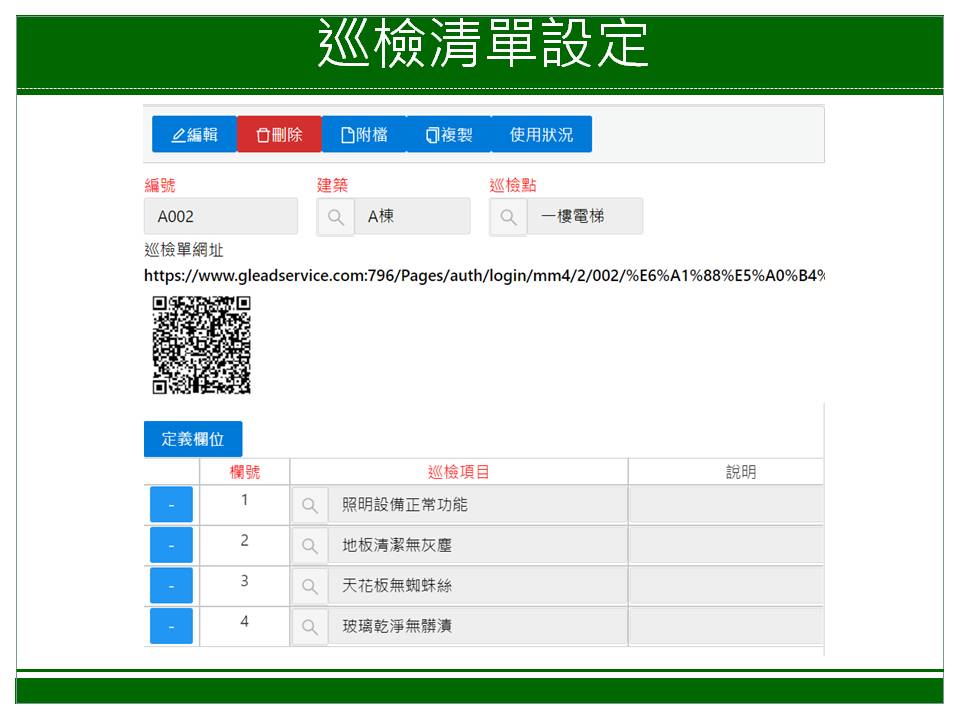Click the 編輯 (edit) button
Viewport: 960px width, 720px height.
tap(194, 134)
